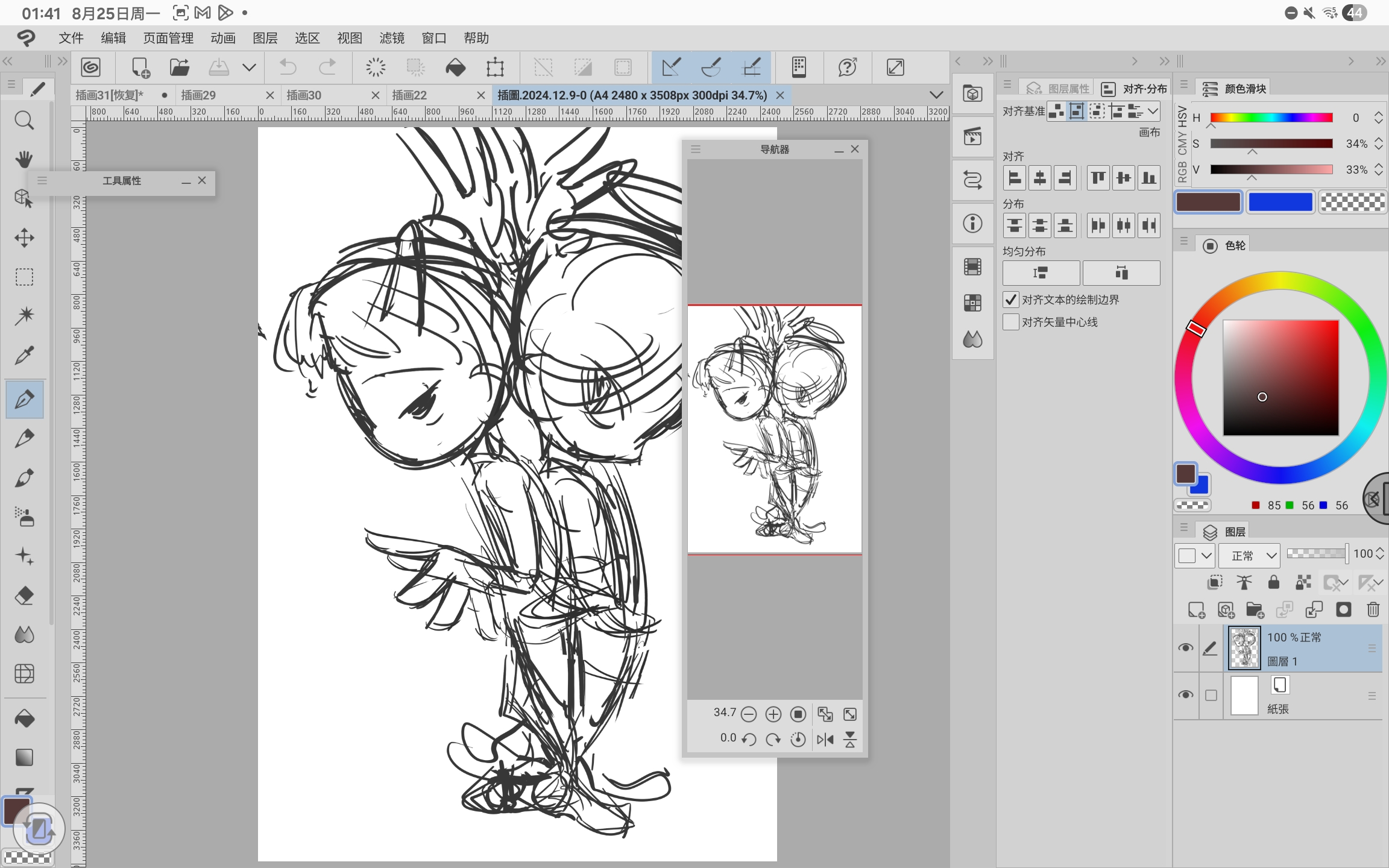The image size is (1389, 868).
Task: Select the blue sub color swatch
Action: [x=1280, y=202]
